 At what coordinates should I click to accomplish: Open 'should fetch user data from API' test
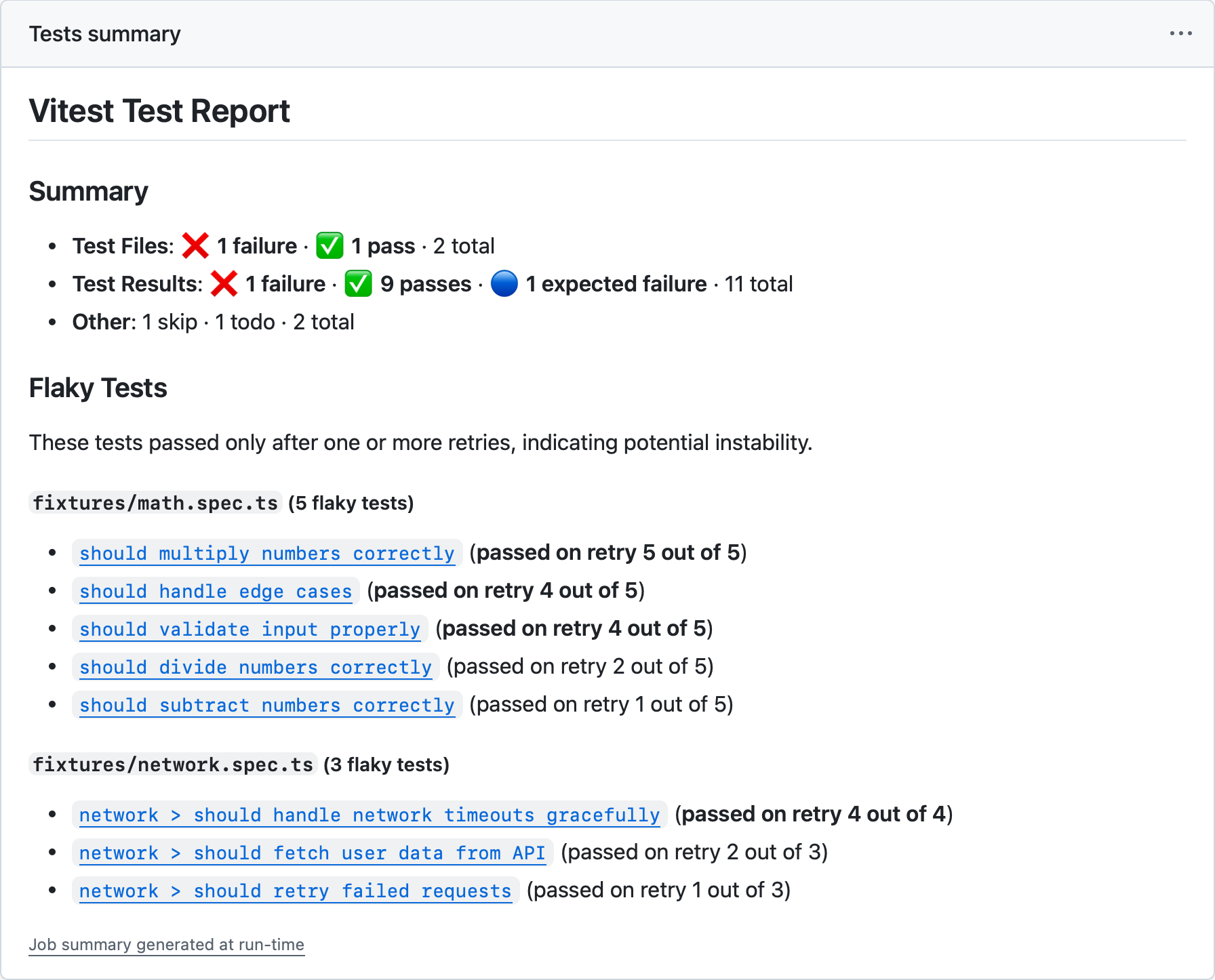pyautogui.click(x=312, y=853)
